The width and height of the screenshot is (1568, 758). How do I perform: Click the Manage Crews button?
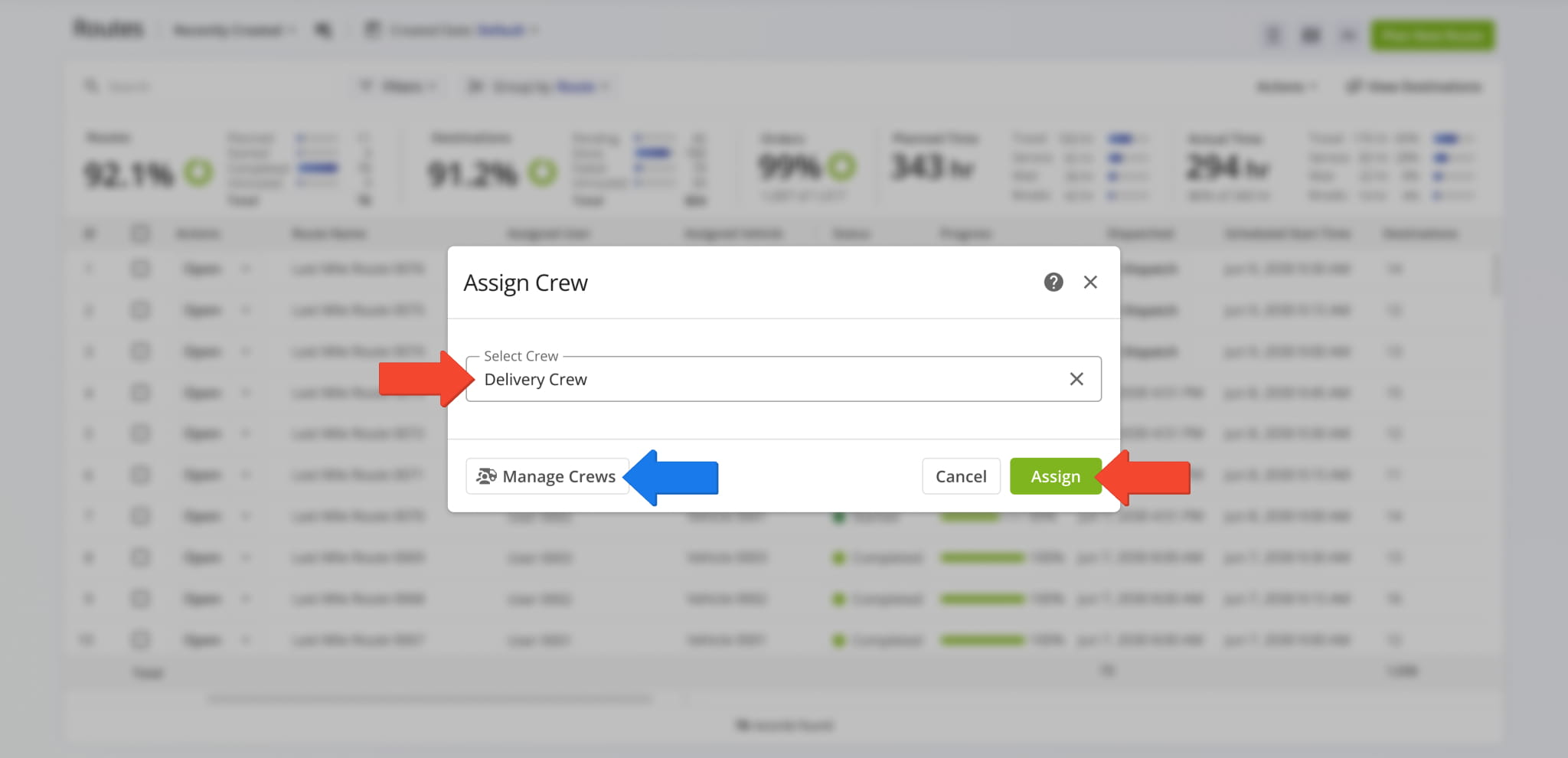coord(547,476)
